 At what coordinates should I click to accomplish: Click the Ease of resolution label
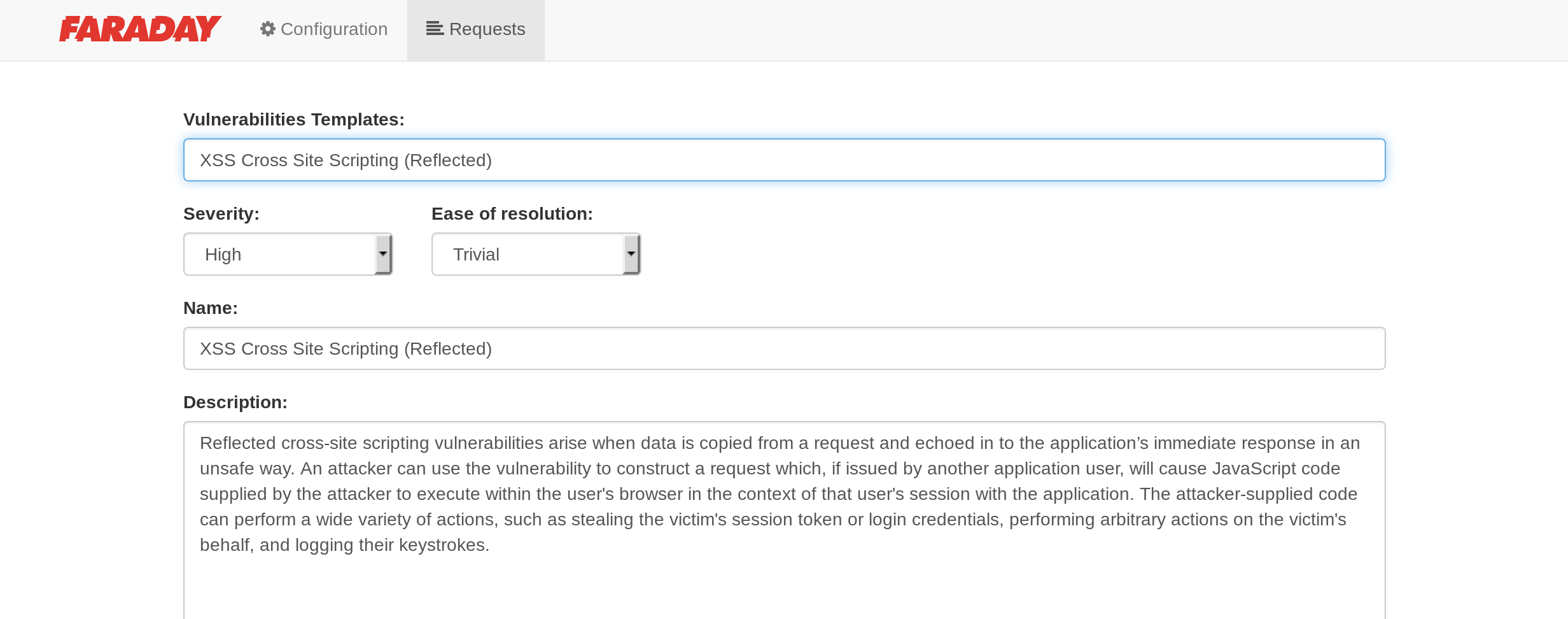[x=512, y=214]
